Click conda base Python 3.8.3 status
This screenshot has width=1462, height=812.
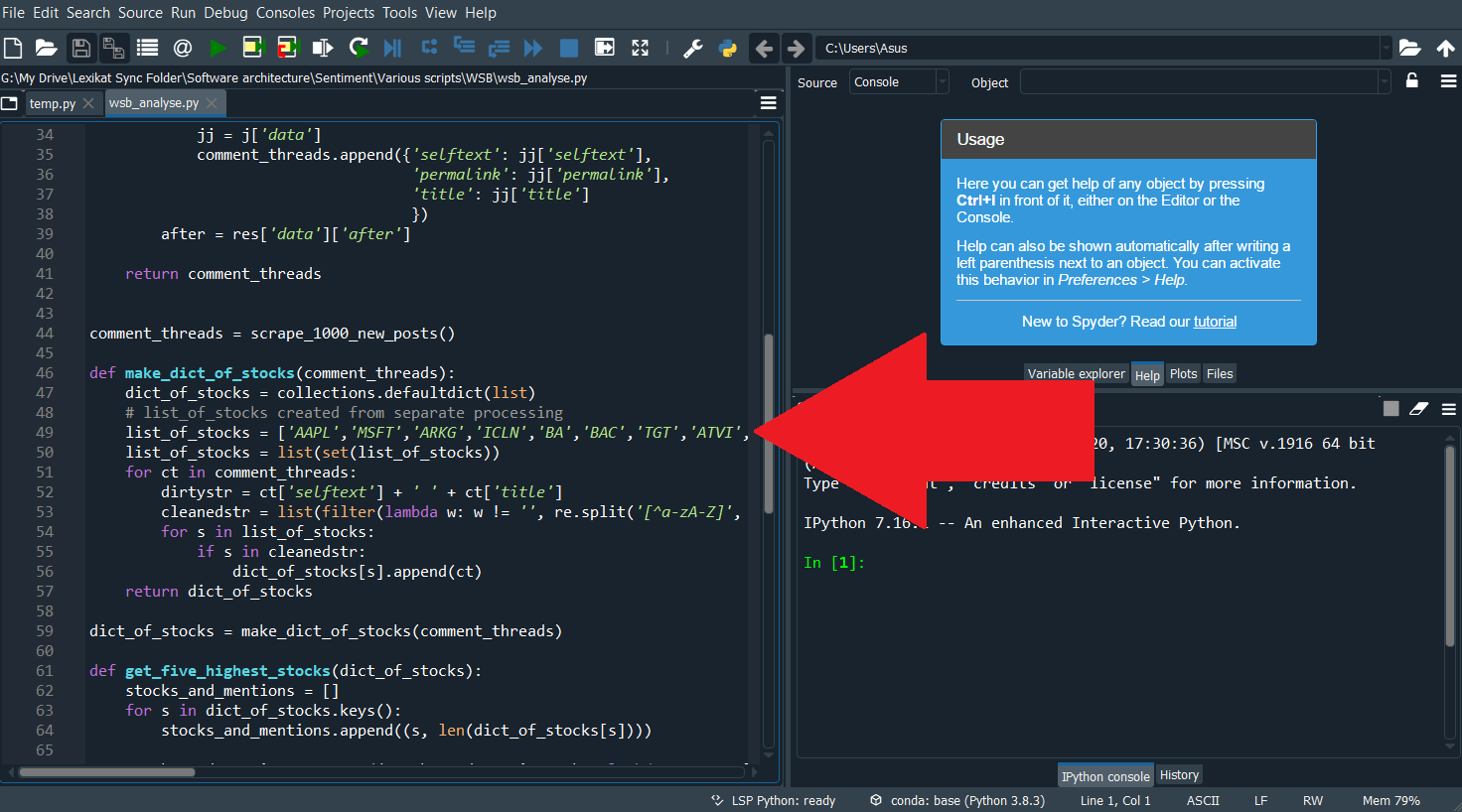[957, 800]
